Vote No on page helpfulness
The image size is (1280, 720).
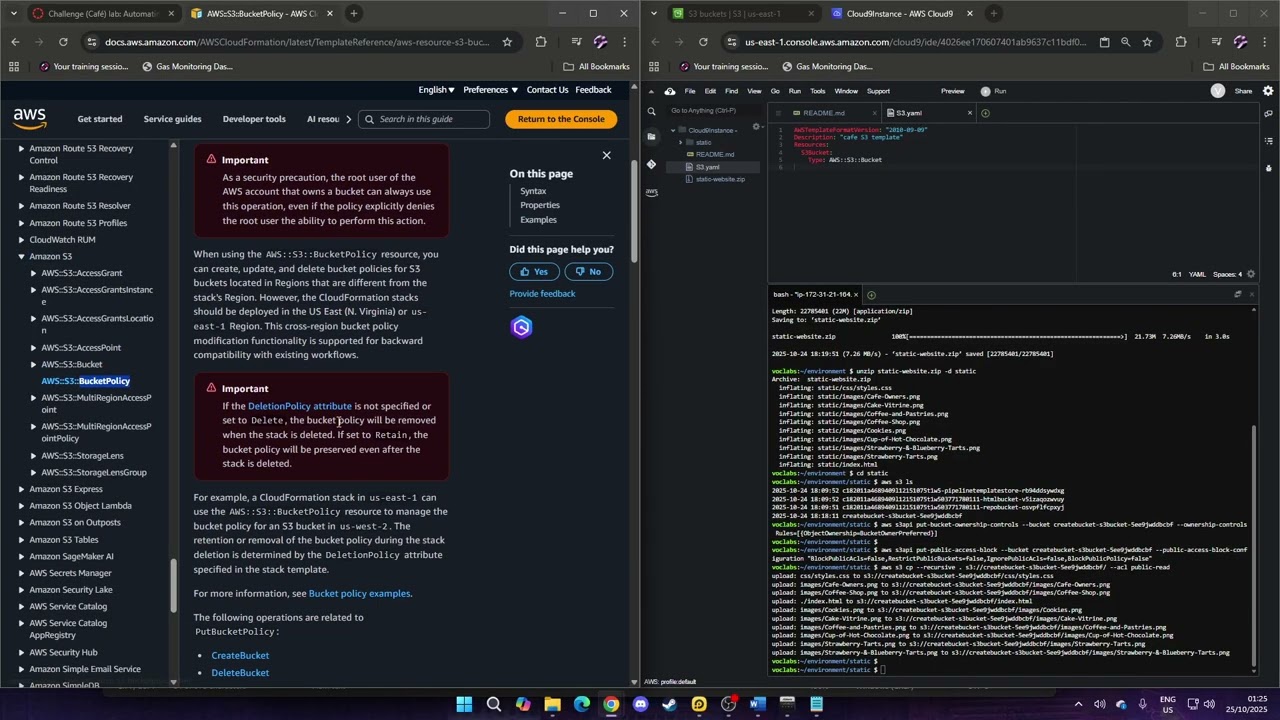(589, 272)
